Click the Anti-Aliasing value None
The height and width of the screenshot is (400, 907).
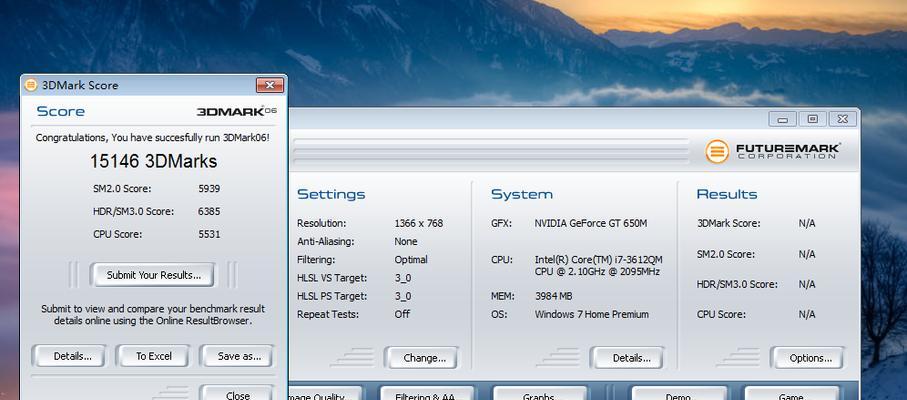[x=405, y=241]
